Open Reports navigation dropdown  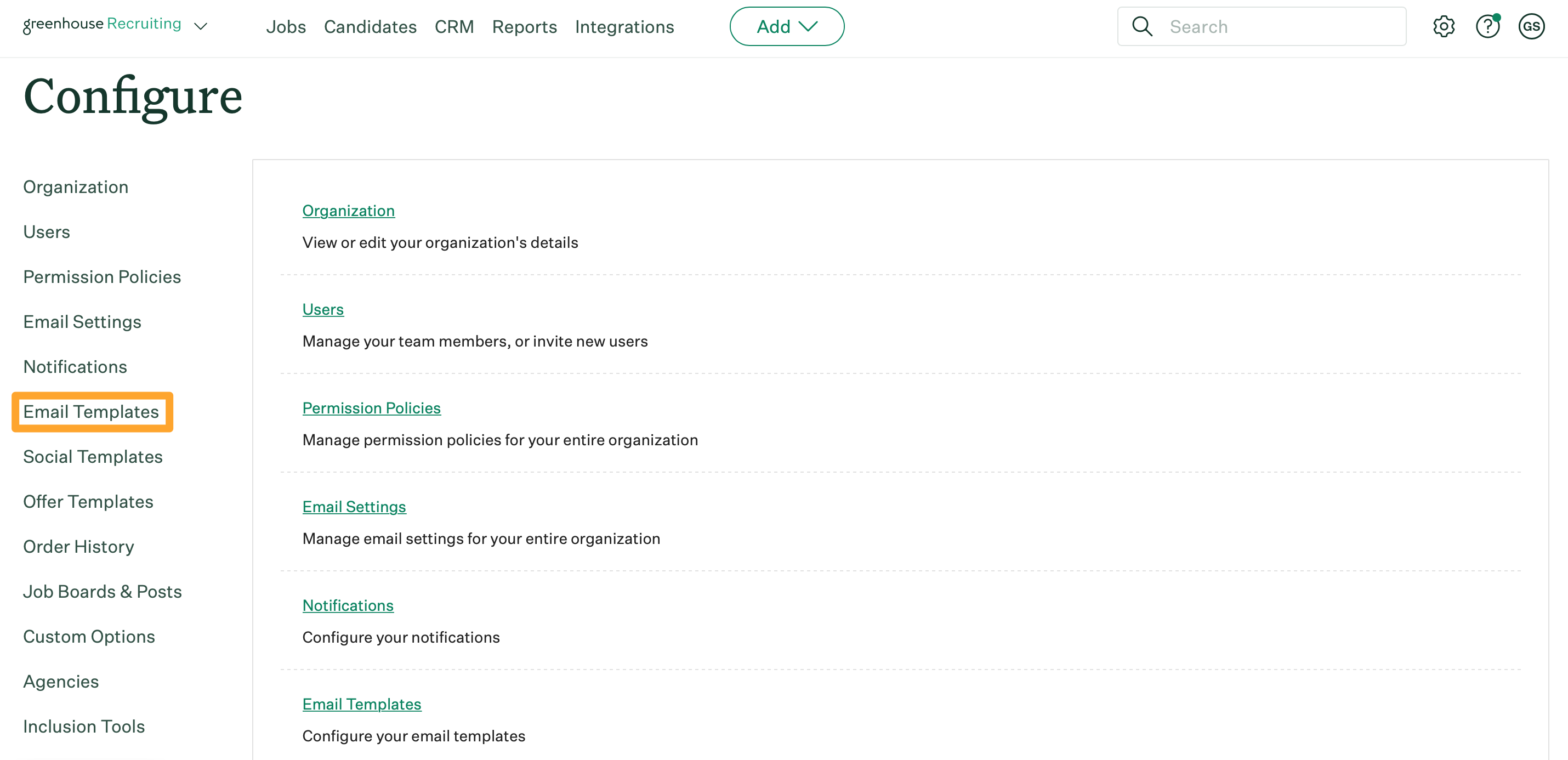(524, 27)
